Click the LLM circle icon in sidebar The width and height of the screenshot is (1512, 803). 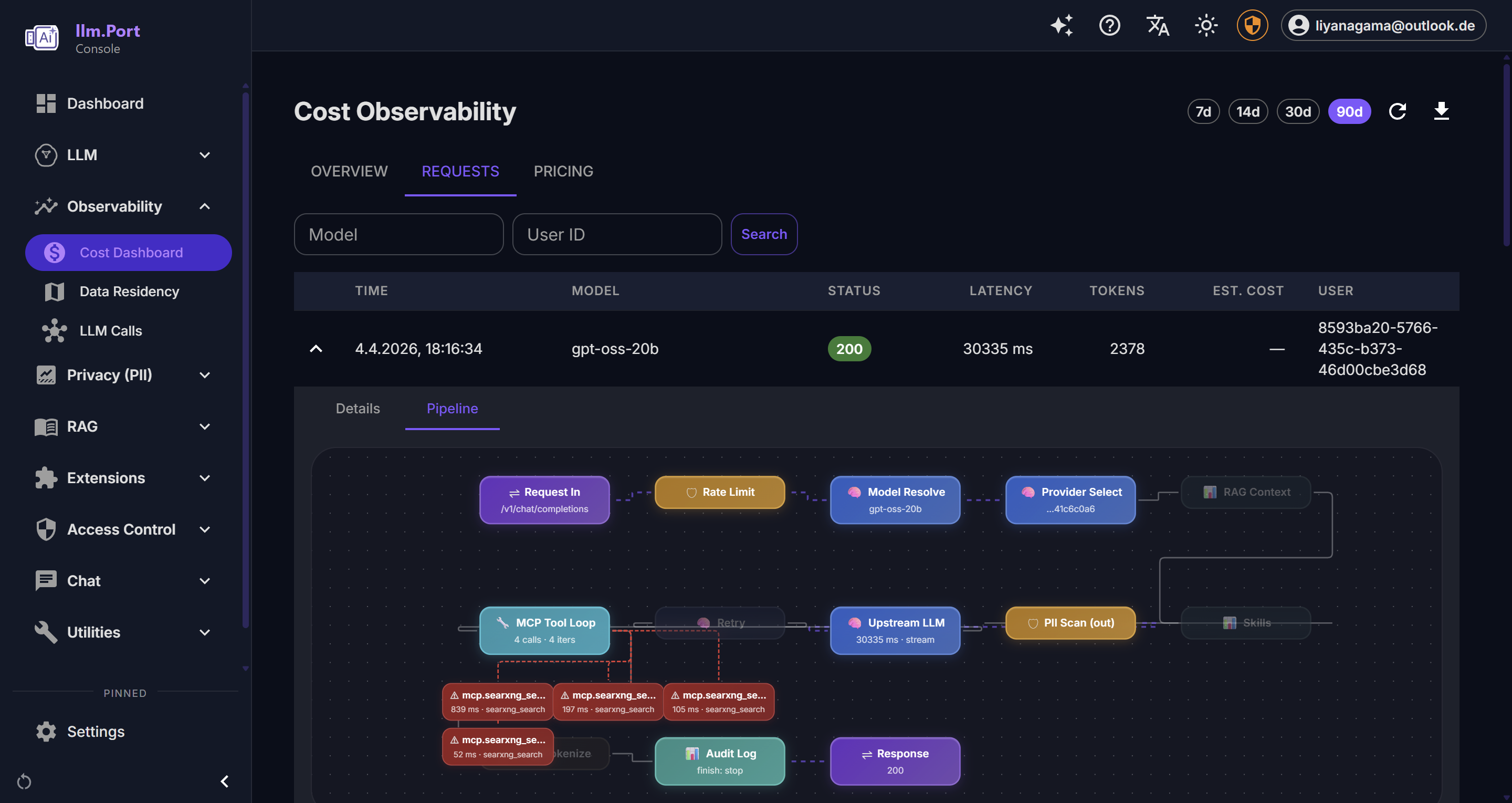coord(46,155)
